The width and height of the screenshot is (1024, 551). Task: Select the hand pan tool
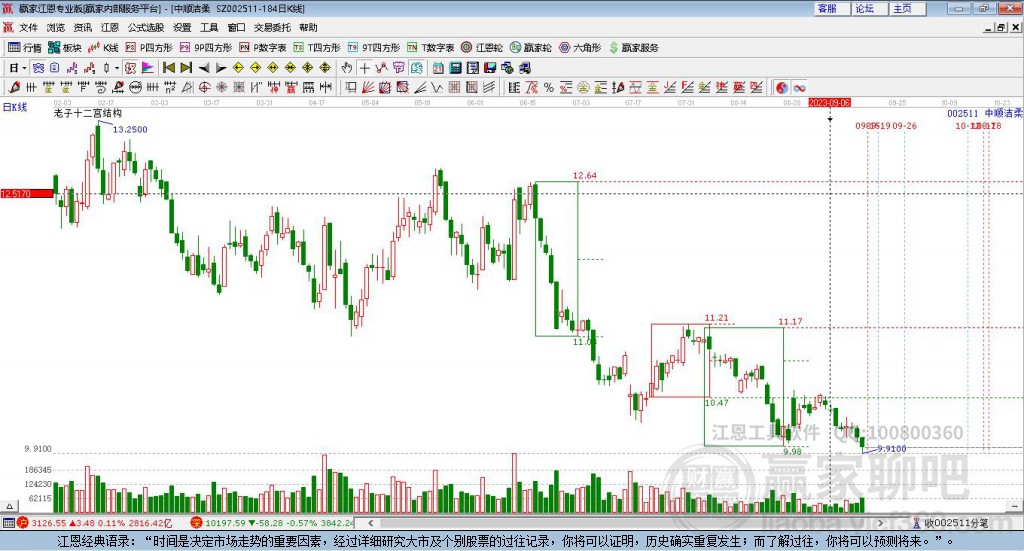[x=347, y=68]
